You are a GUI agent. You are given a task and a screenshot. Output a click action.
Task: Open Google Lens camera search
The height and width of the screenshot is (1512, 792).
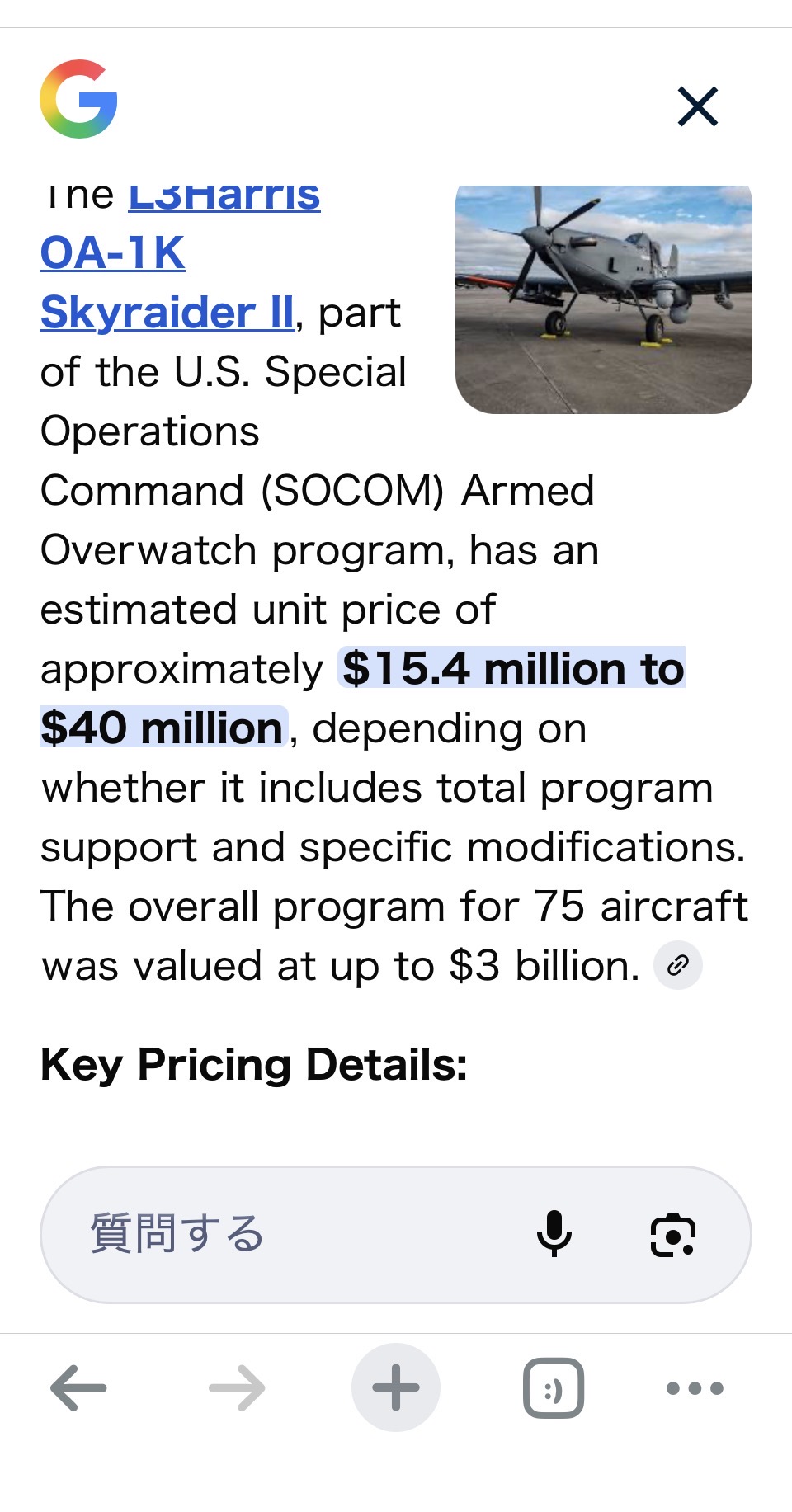point(673,1235)
